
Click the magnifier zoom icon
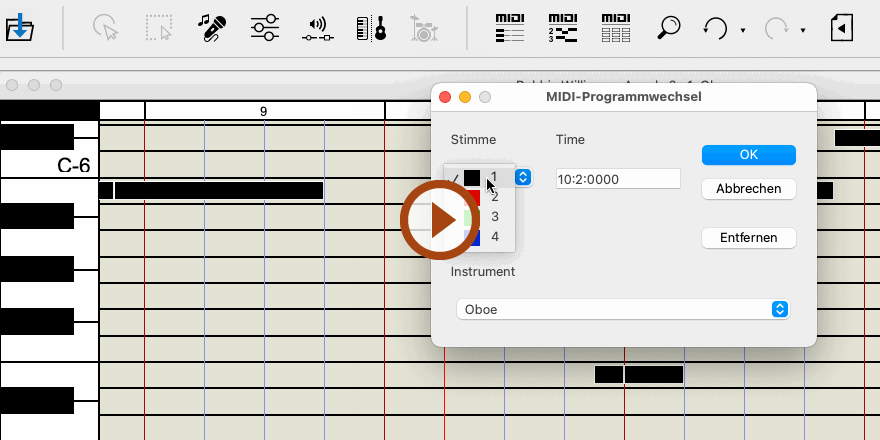point(668,28)
